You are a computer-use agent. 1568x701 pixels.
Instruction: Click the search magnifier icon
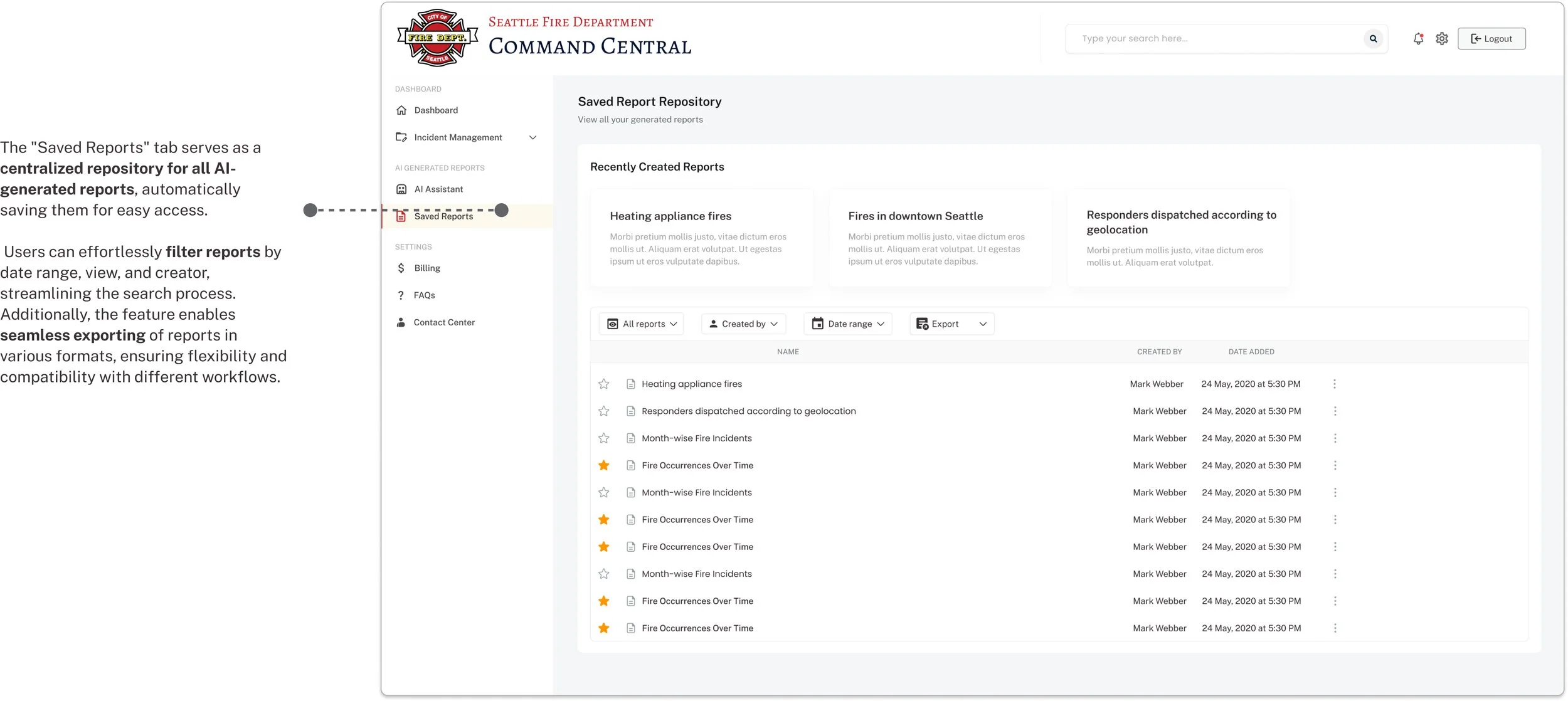tap(1373, 39)
